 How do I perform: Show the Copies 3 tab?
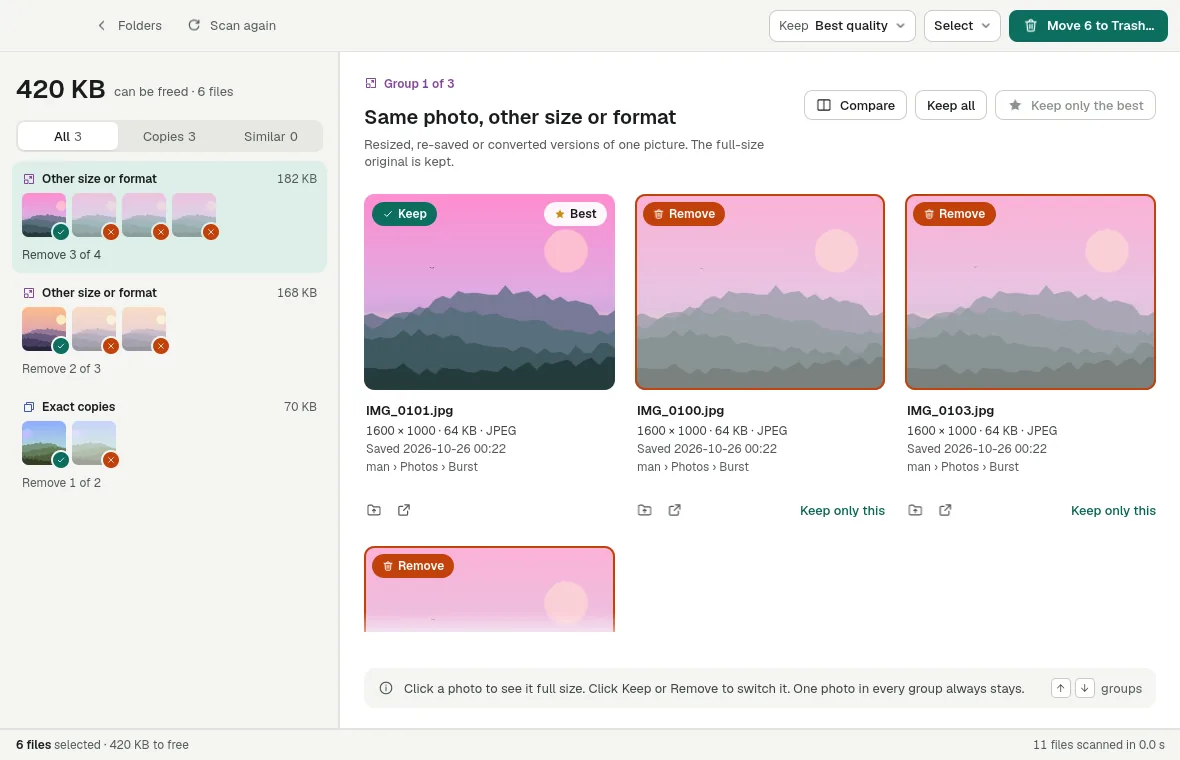[x=169, y=136]
